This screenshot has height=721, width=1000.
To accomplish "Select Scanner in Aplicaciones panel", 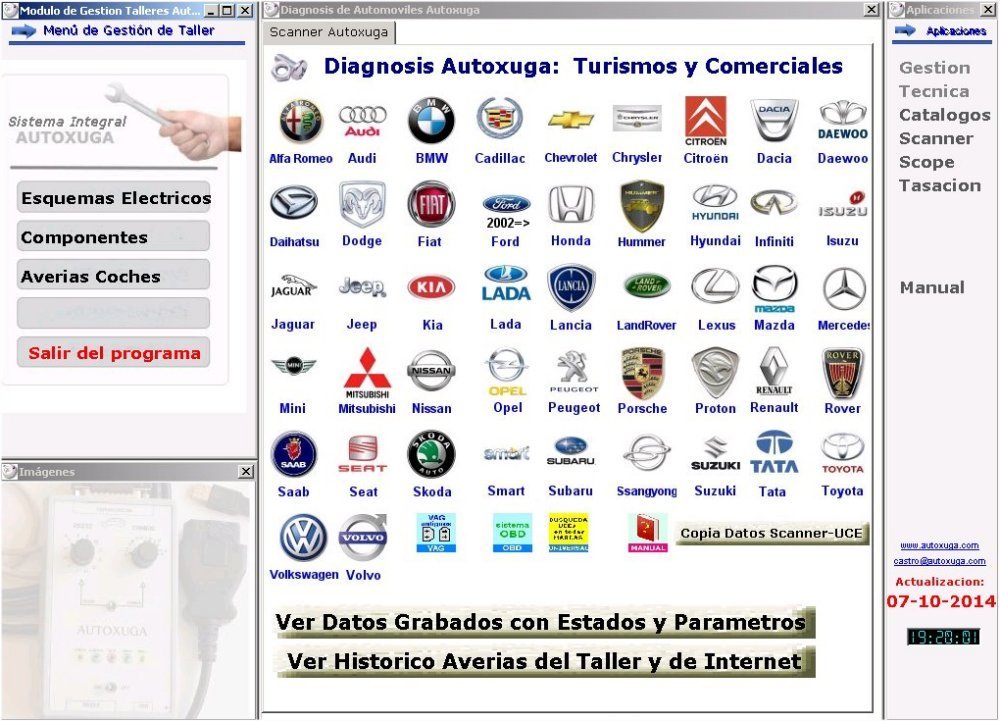I will [x=936, y=138].
